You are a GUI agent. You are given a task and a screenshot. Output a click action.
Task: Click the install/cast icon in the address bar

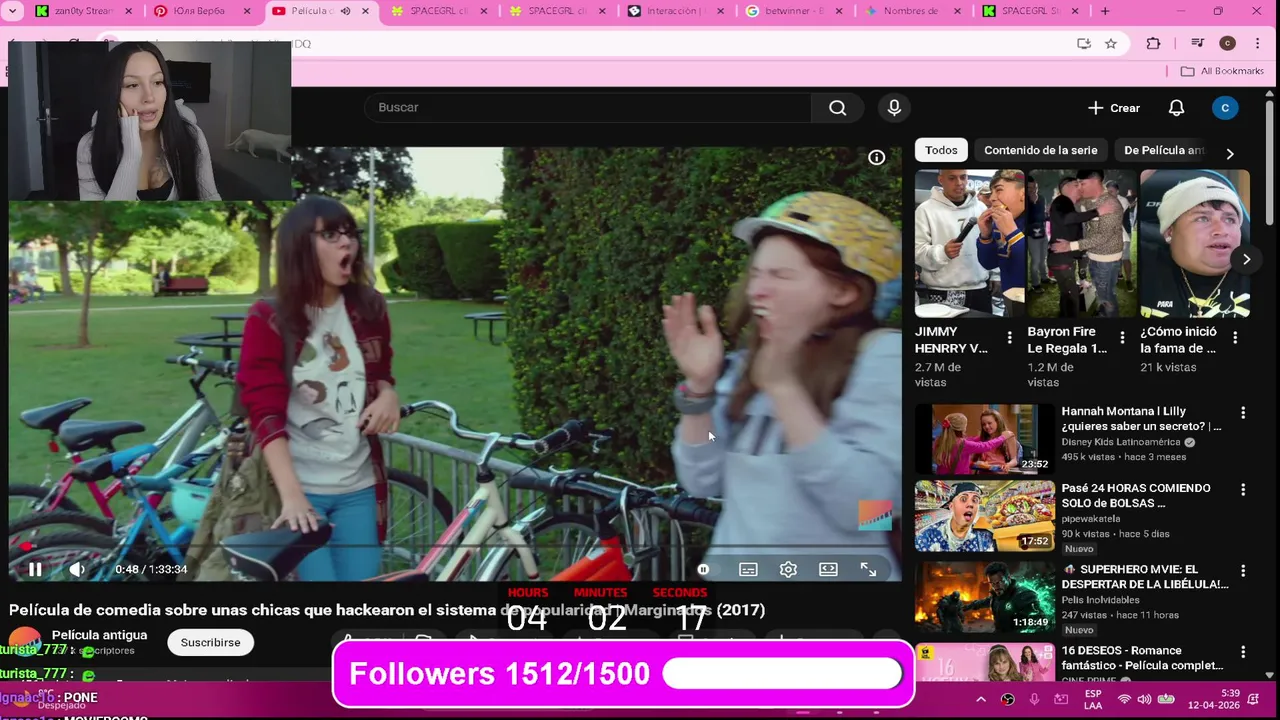1084,43
